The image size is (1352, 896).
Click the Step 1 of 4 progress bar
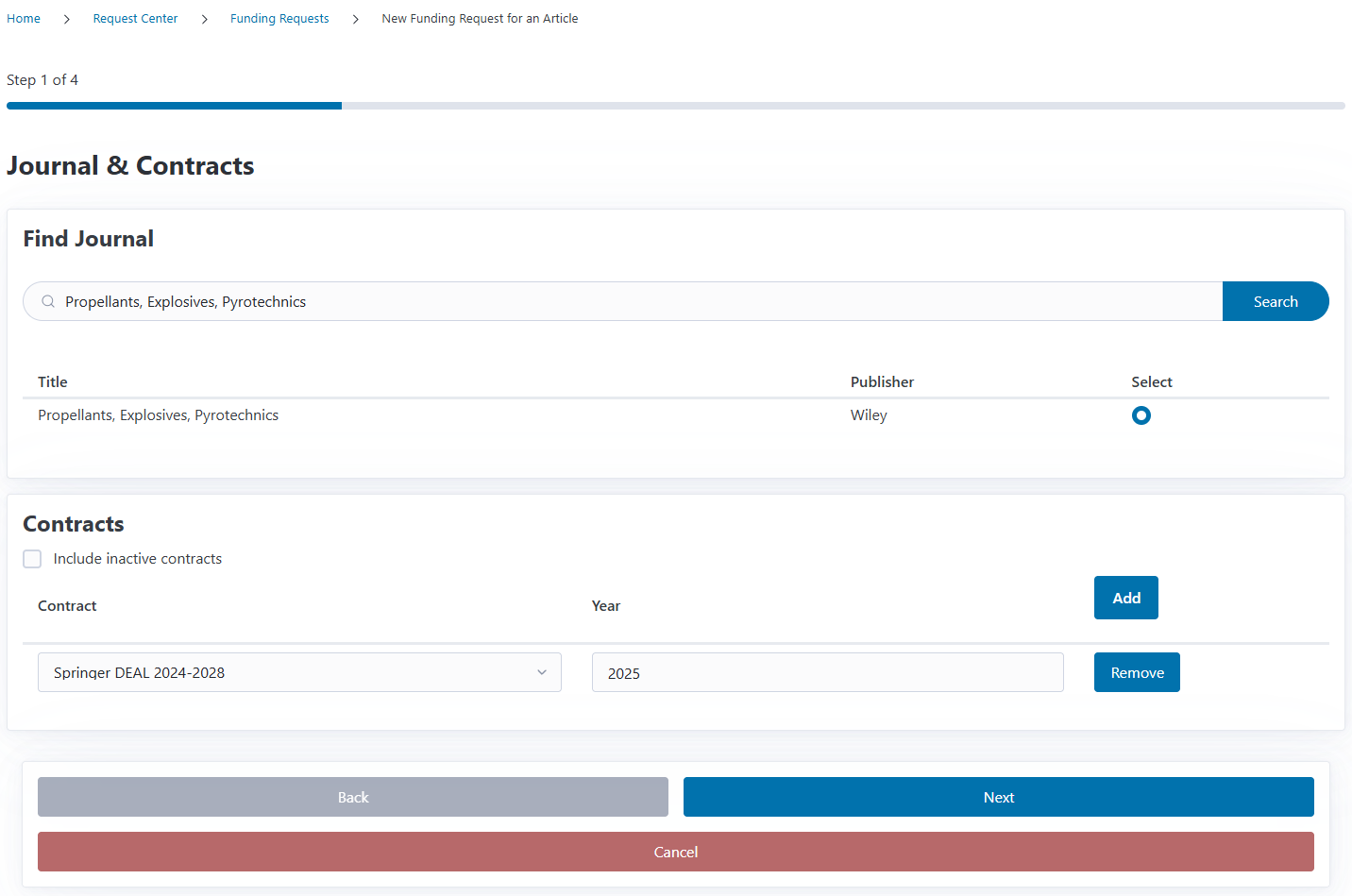(676, 106)
